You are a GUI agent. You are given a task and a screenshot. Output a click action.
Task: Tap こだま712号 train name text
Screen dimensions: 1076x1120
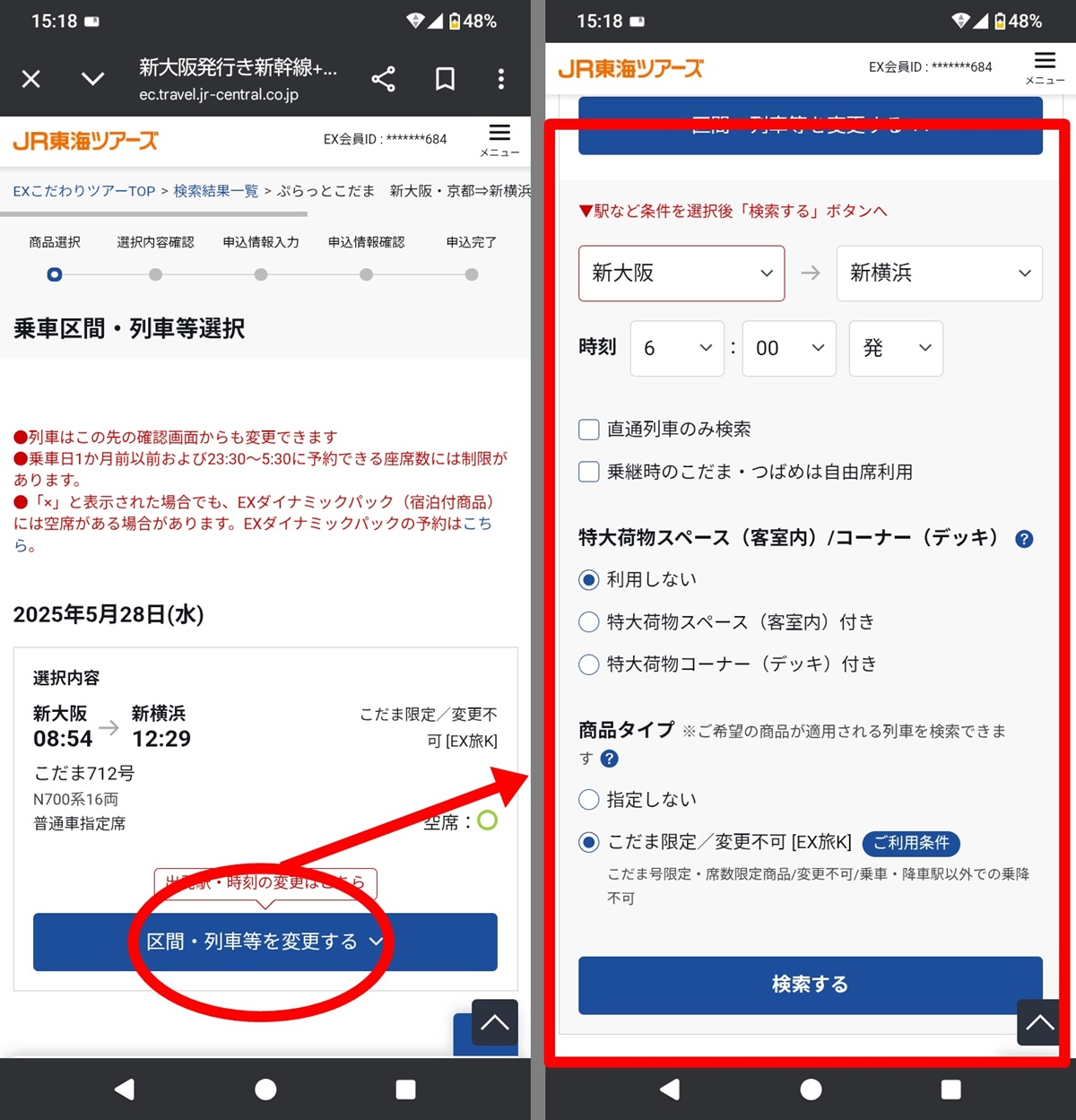click(x=84, y=773)
